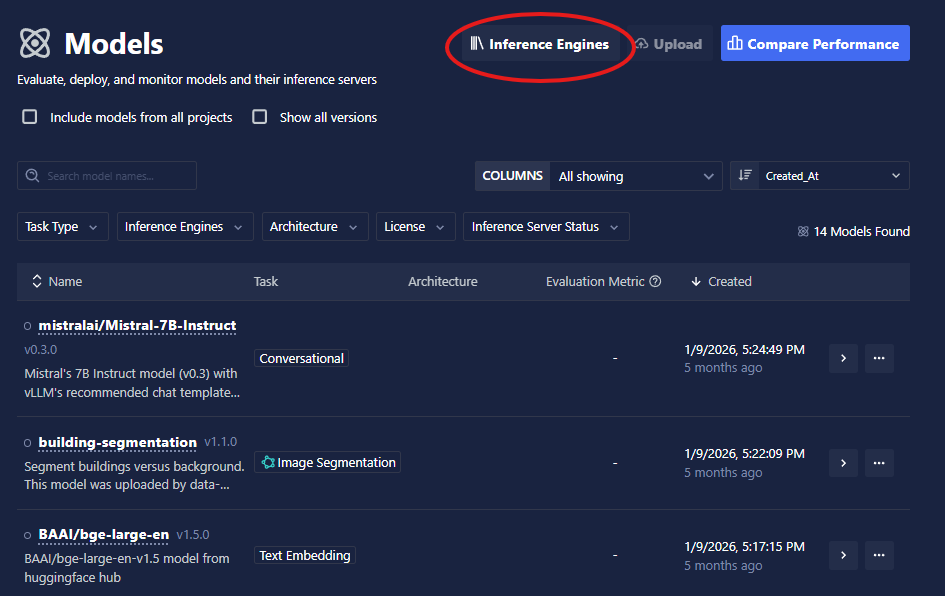
Task: Click the search magnifier icon
Action: pyautogui.click(x=33, y=175)
